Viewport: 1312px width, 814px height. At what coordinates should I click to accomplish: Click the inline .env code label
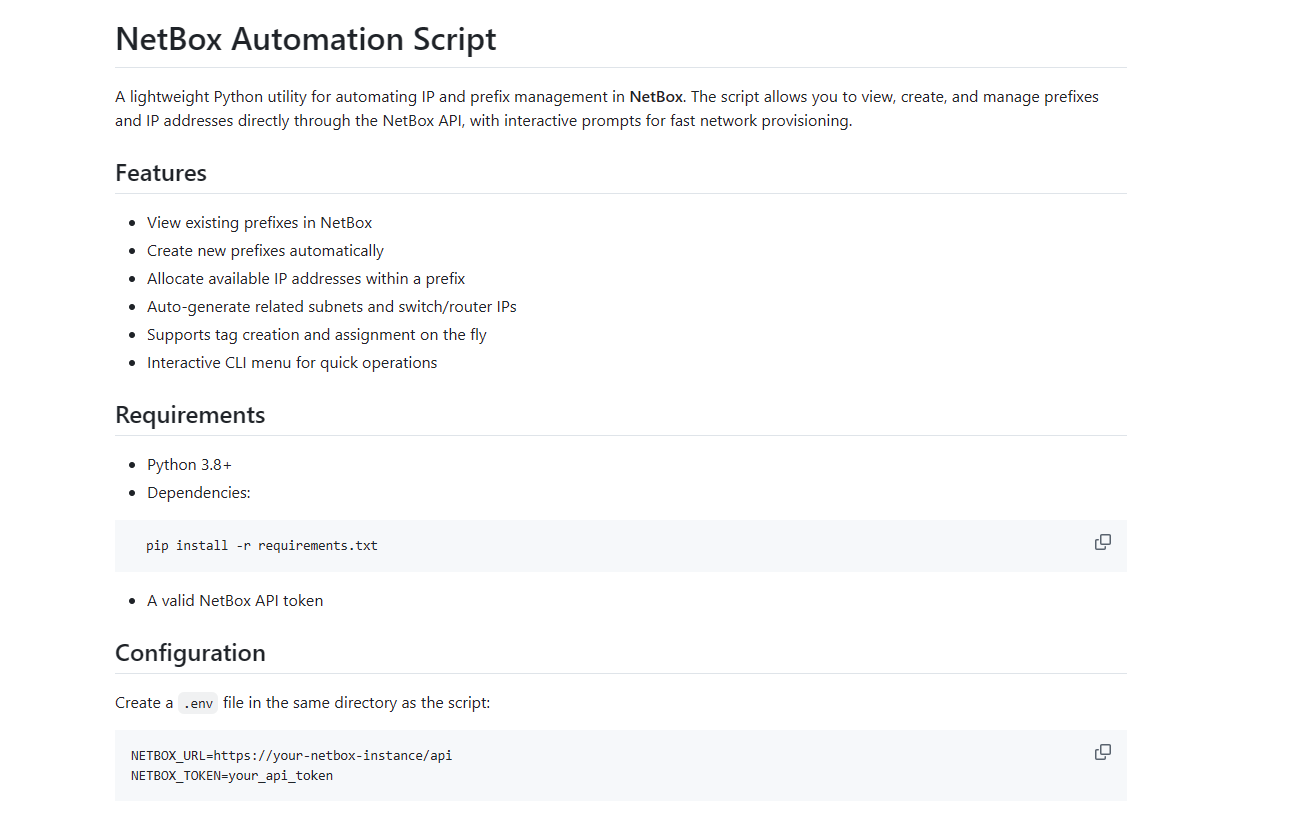point(198,703)
